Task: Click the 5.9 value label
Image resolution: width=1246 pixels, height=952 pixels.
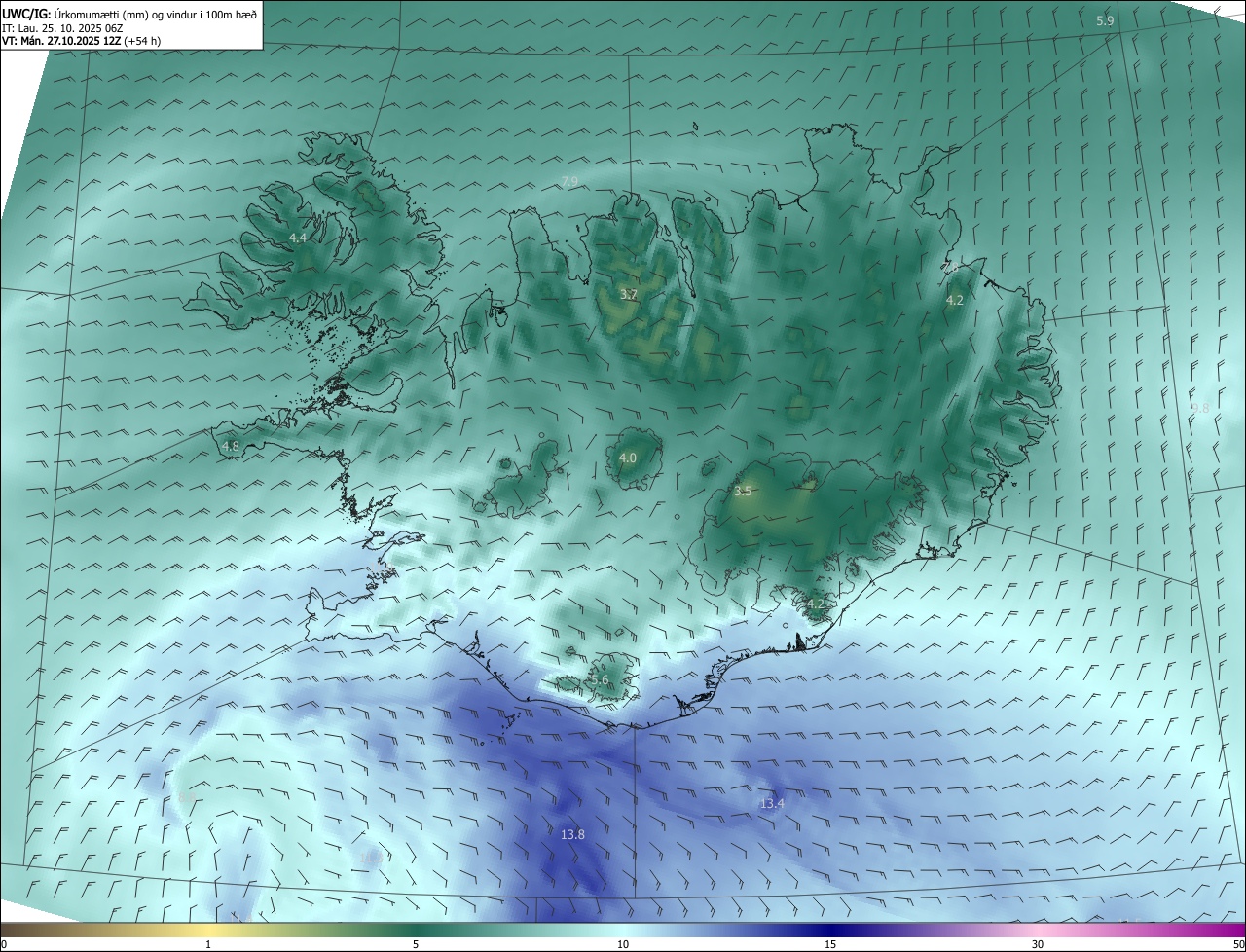Action: (x=1105, y=20)
